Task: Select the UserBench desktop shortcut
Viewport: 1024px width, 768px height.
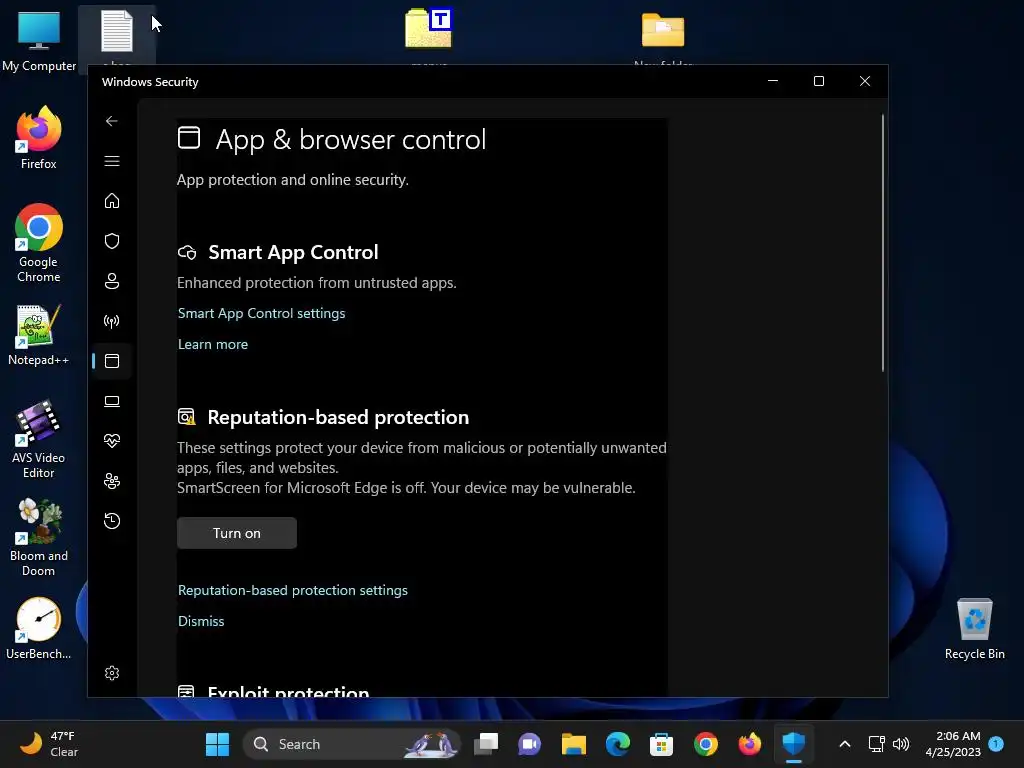Action: click(x=39, y=628)
